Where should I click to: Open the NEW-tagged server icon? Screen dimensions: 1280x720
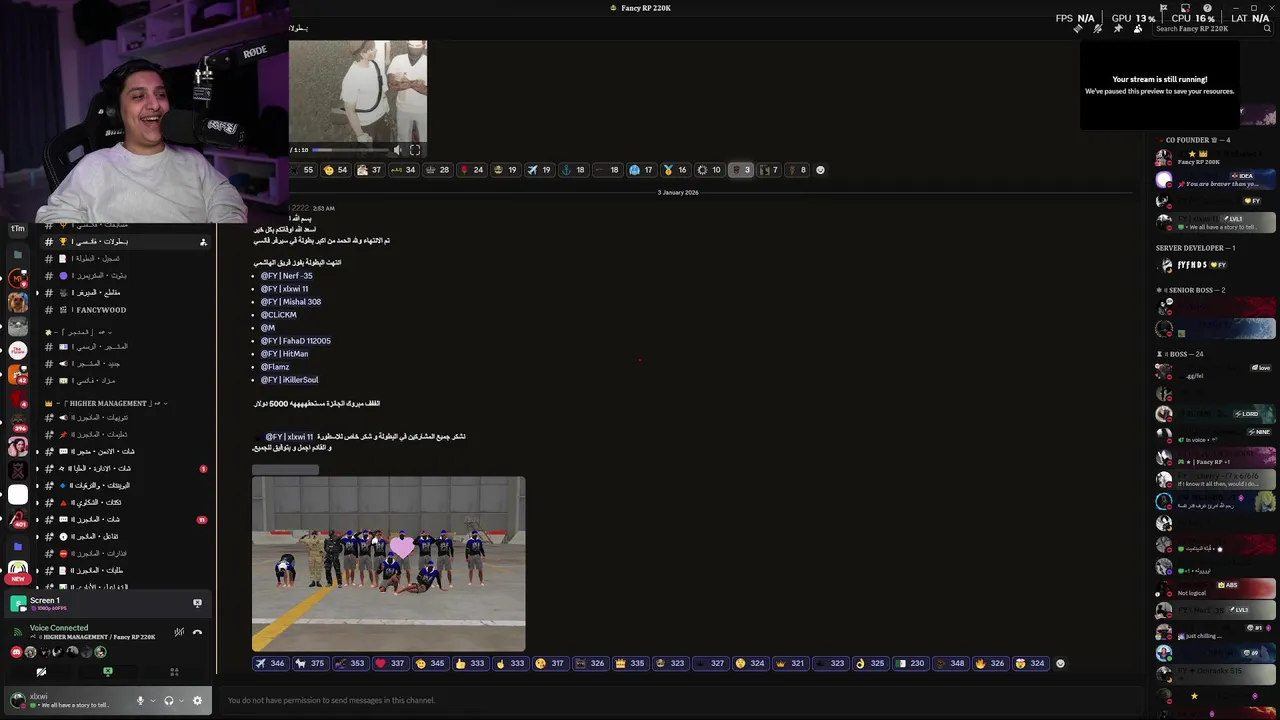[18, 571]
